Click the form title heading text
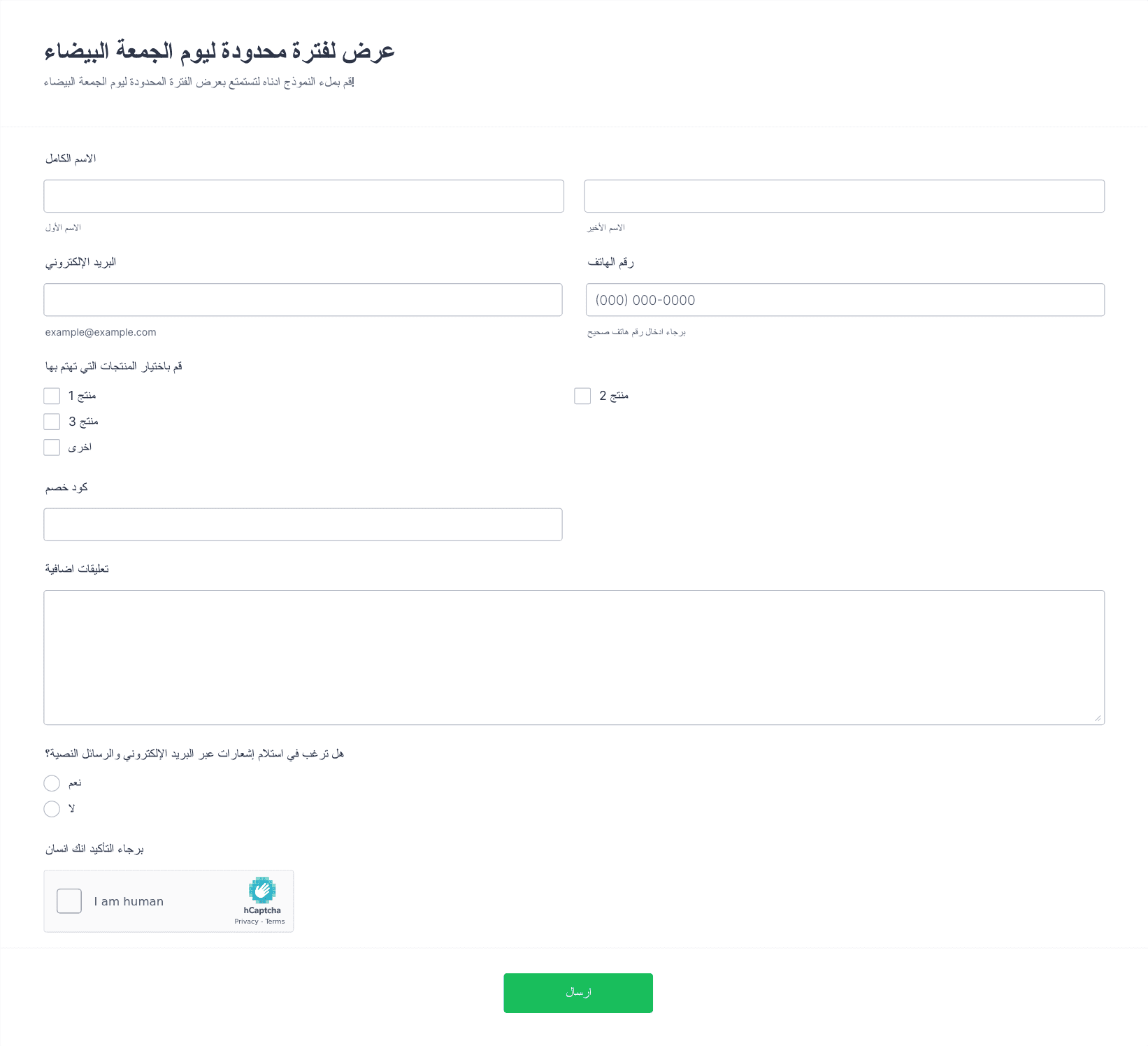 click(x=220, y=51)
